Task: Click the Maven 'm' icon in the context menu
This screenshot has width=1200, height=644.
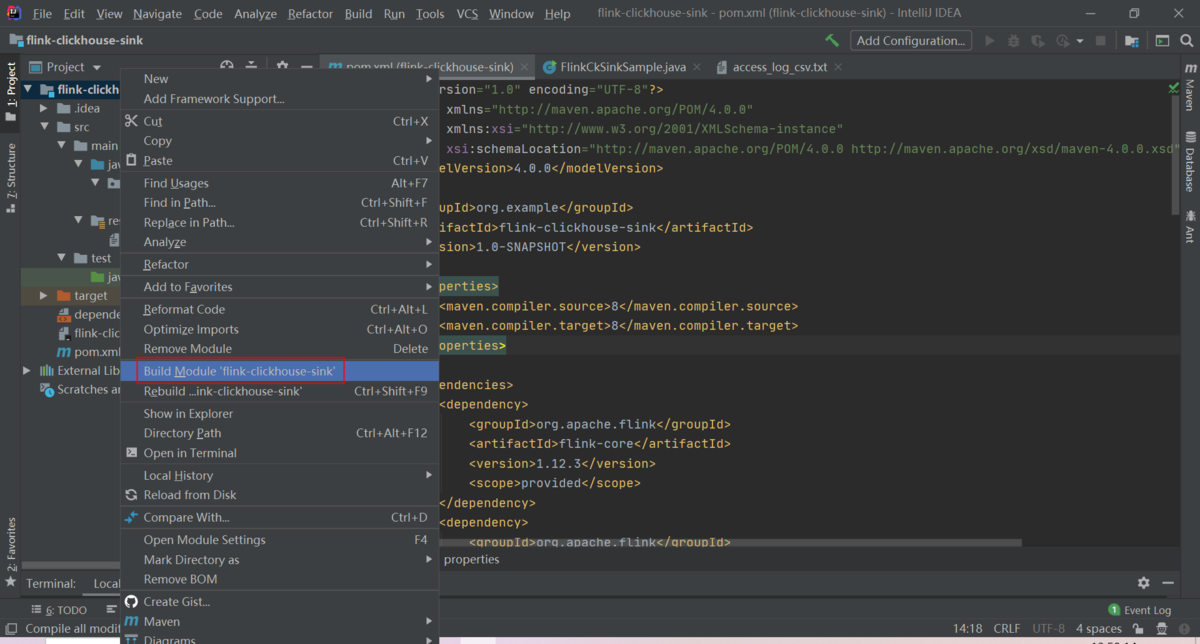Action: (x=131, y=622)
